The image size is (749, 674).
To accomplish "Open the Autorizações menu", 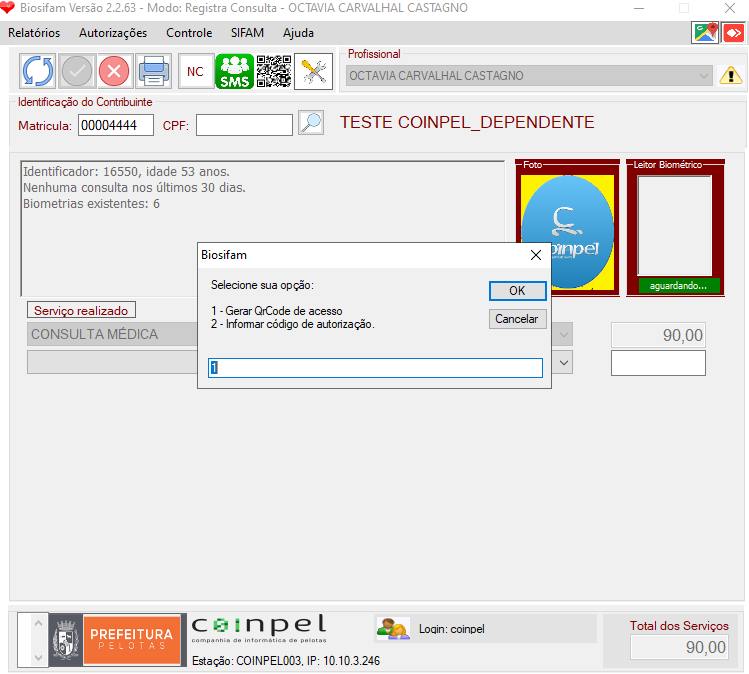I will 113,33.
